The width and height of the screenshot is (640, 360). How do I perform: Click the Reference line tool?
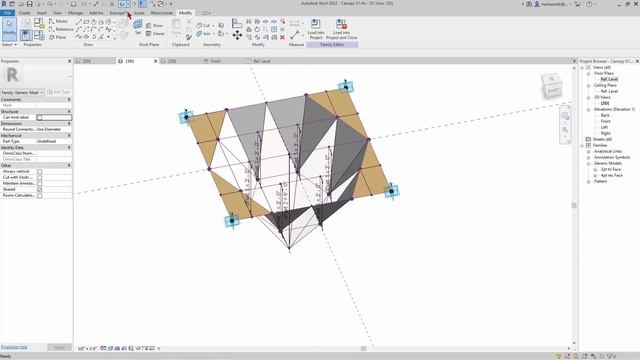pos(61,29)
